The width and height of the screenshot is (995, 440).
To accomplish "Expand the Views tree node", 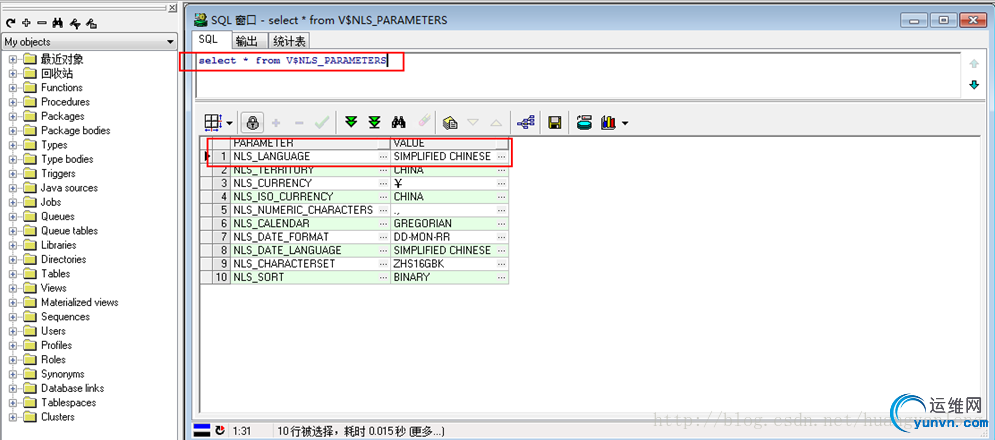I will tap(13, 288).
